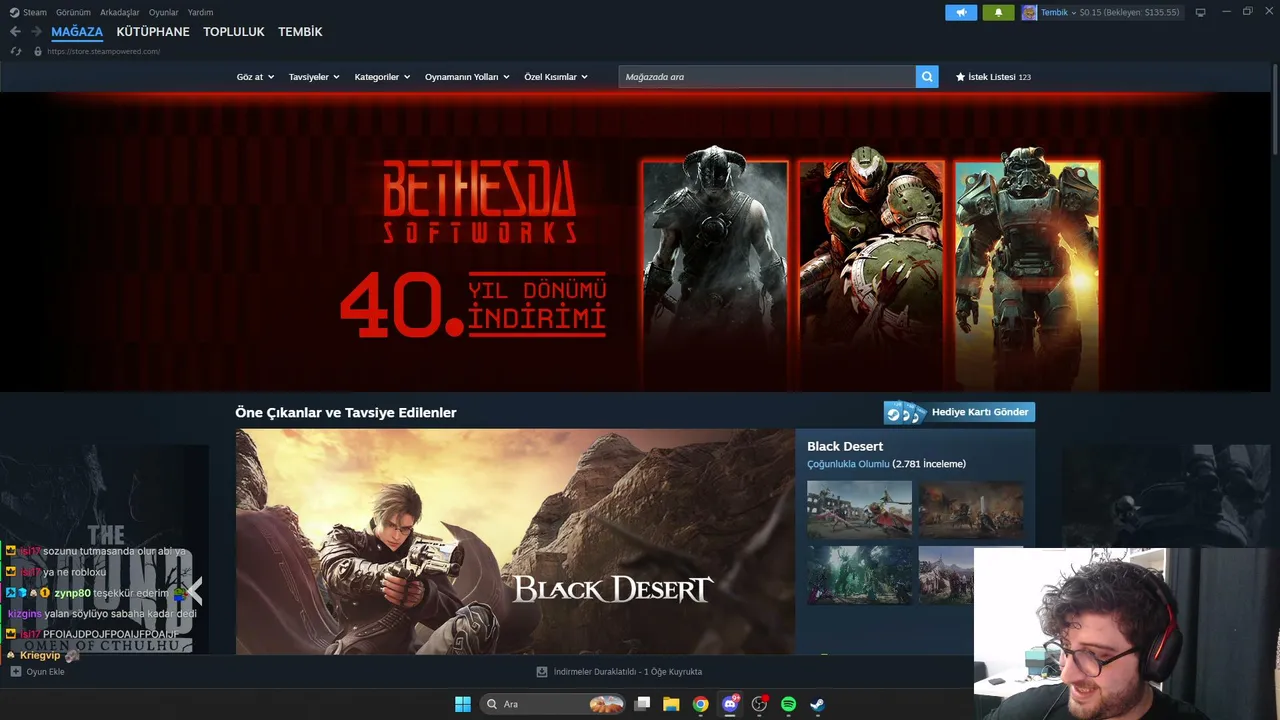Switch to the KÜTÜPHANE tab

point(153,32)
